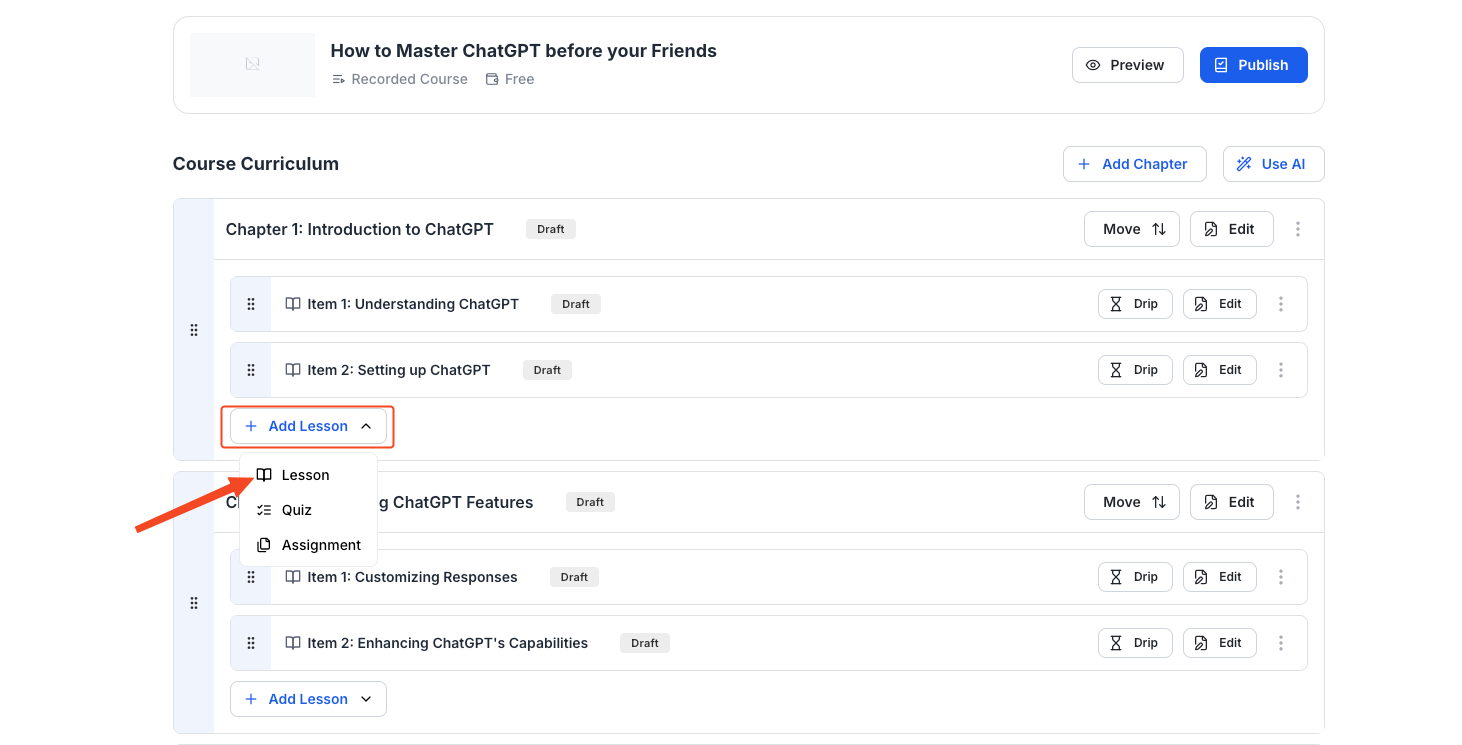Click Draft badge on ChatGPT Features chapter
1462x745 pixels.
[590, 502]
